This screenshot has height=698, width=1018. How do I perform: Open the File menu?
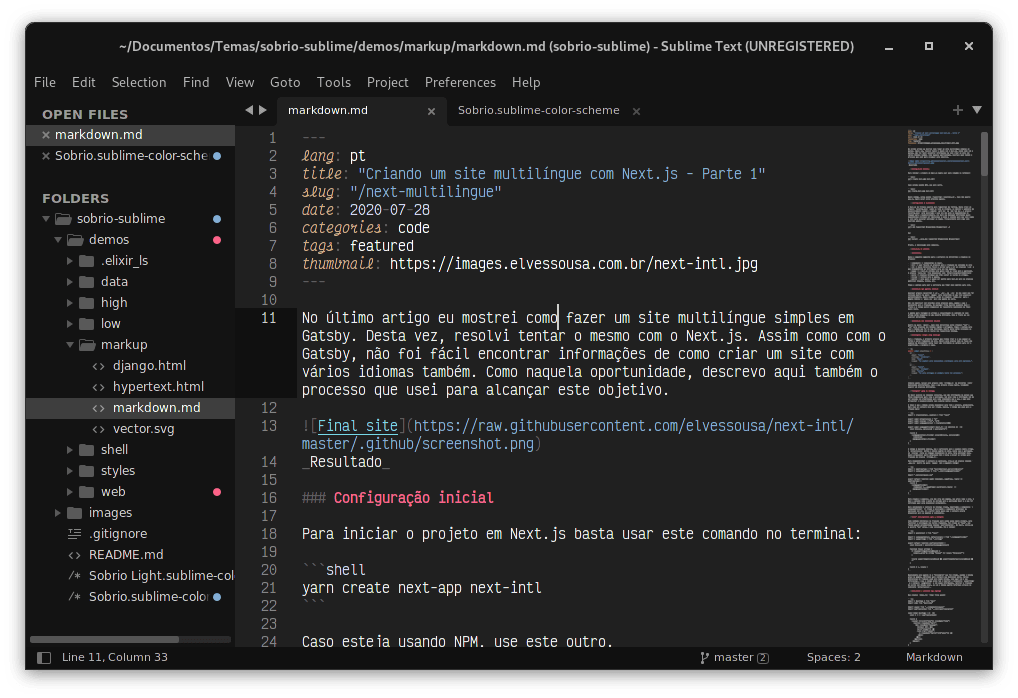45,82
